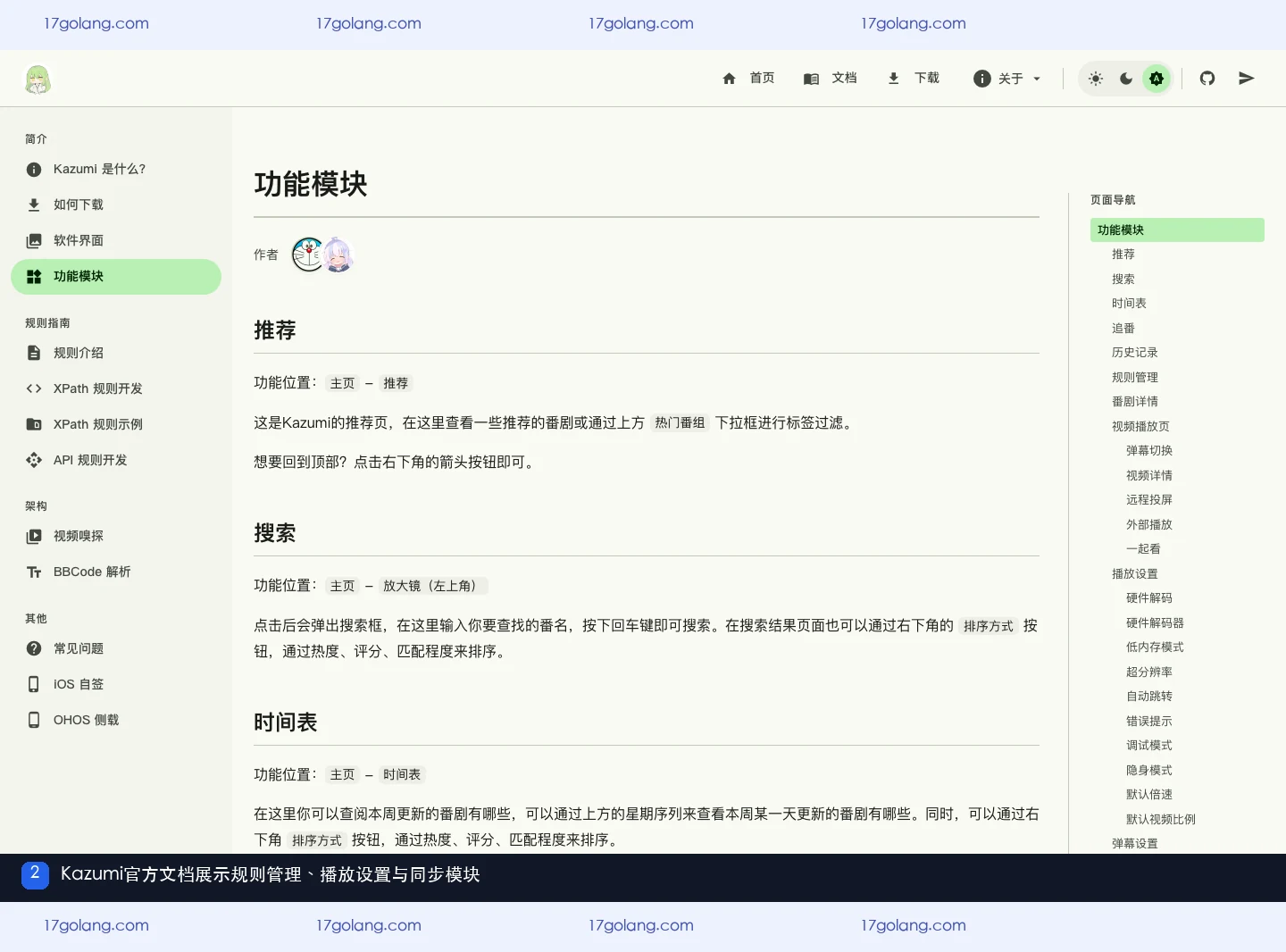Click phone icon next to OHOS 侧载
This screenshot has width=1286, height=952.
click(34, 720)
